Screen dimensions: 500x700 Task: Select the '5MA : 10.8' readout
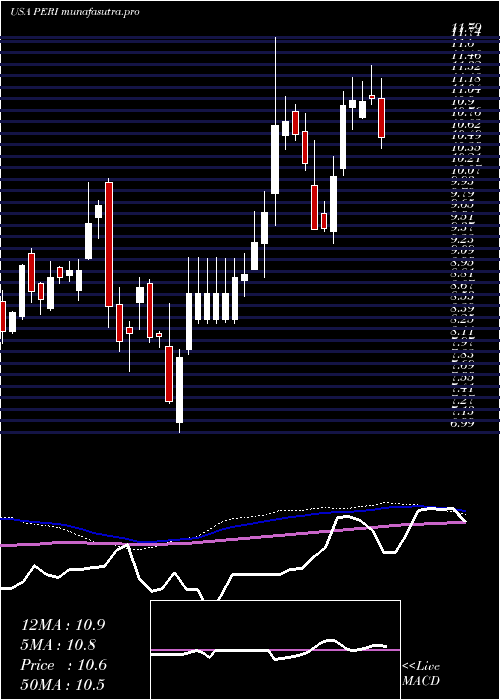60,645
